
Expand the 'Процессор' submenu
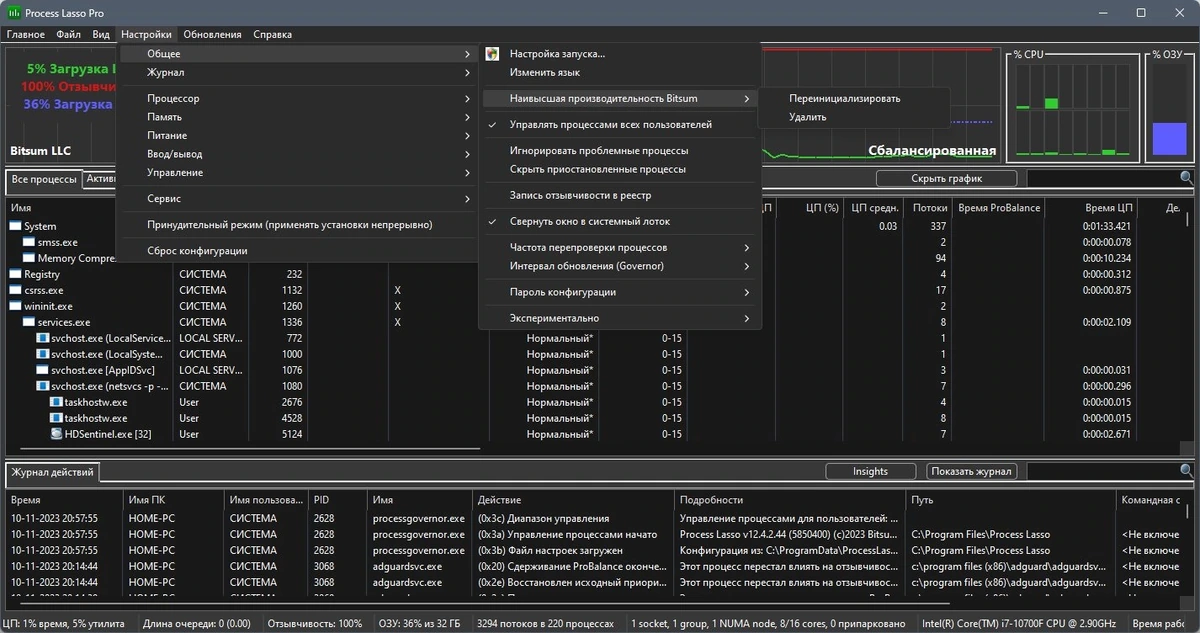[x=297, y=99]
